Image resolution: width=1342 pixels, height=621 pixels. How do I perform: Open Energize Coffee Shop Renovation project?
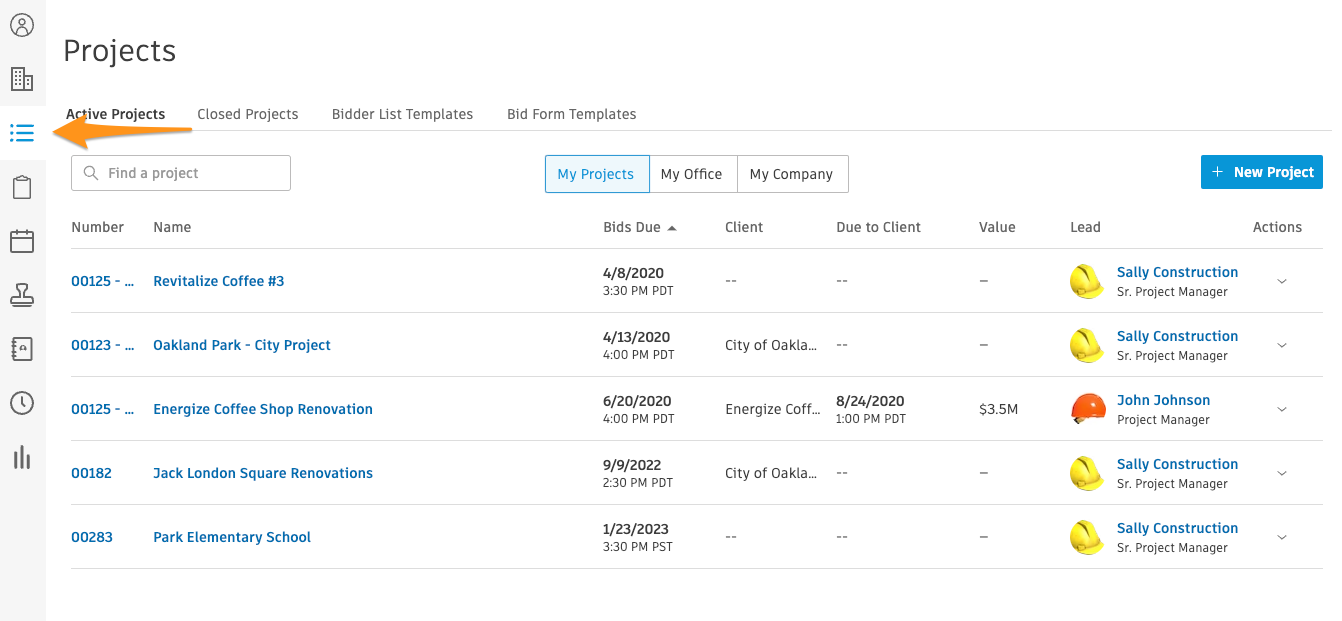pyautogui.click(x=263, y=409)
